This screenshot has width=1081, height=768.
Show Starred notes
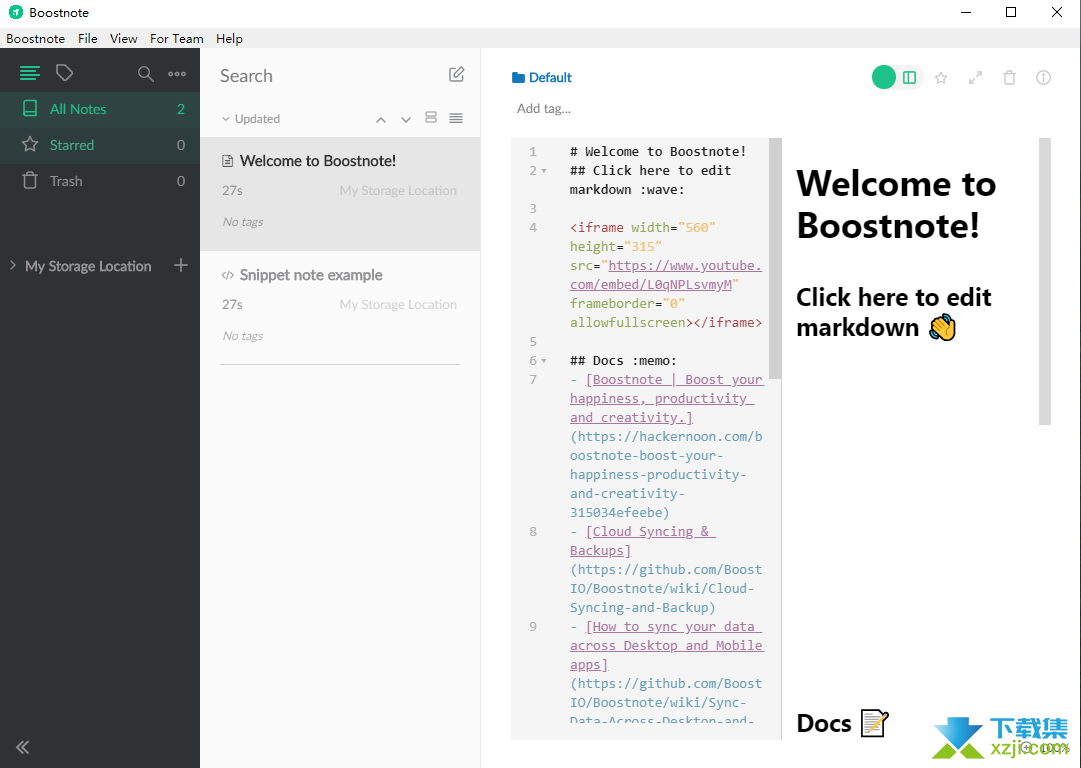click(100, 145)
